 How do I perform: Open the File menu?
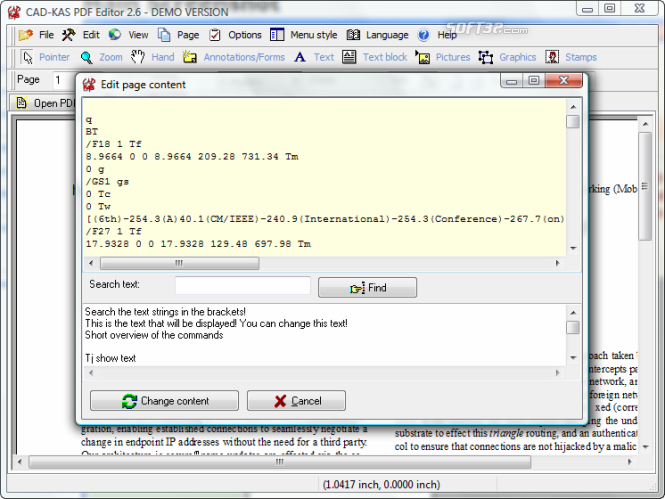(46, 35)
